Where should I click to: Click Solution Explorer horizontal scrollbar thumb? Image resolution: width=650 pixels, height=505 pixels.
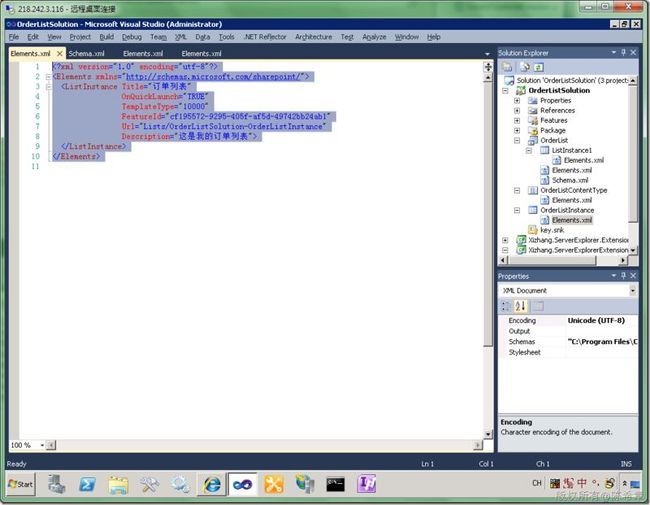point(552,260)
